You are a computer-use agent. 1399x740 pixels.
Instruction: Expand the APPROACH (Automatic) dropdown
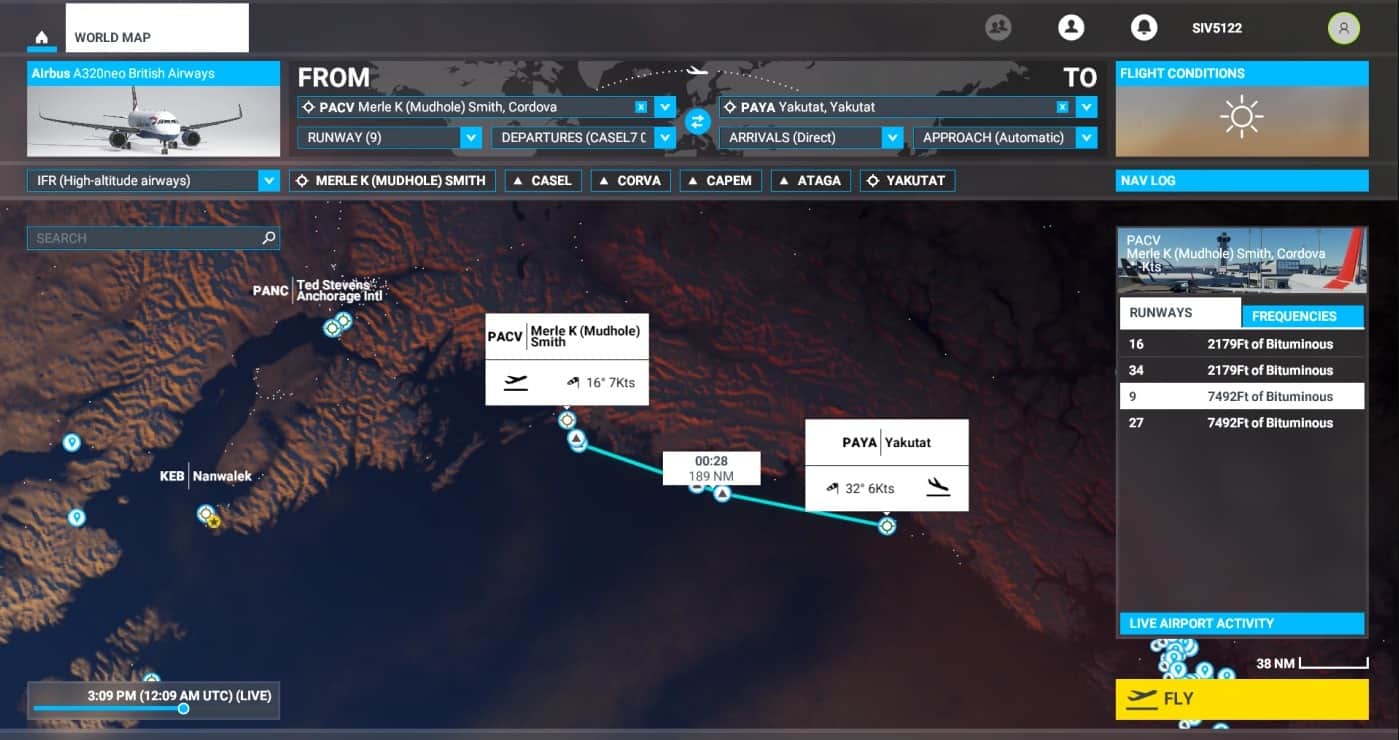coord(1086,138)
